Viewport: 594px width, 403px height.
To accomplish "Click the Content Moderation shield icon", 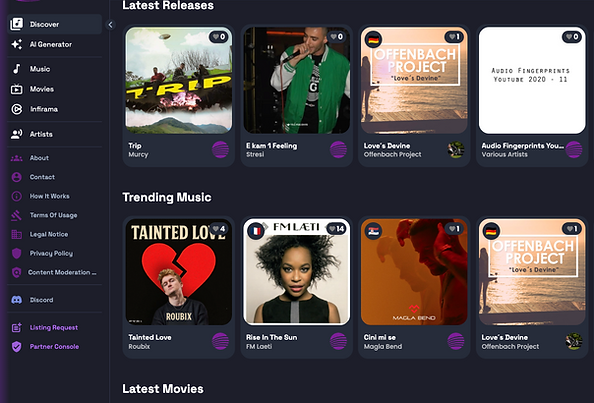I will click(x=16, y=272).
